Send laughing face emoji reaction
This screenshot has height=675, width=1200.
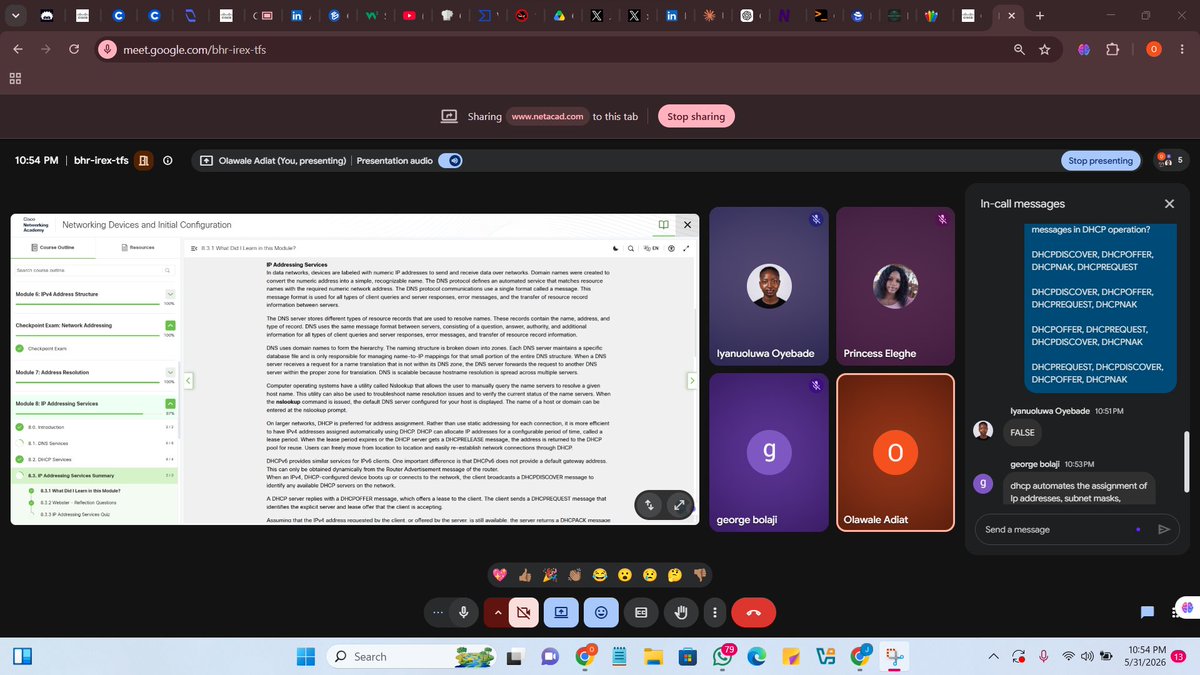(x=599, y=575)
